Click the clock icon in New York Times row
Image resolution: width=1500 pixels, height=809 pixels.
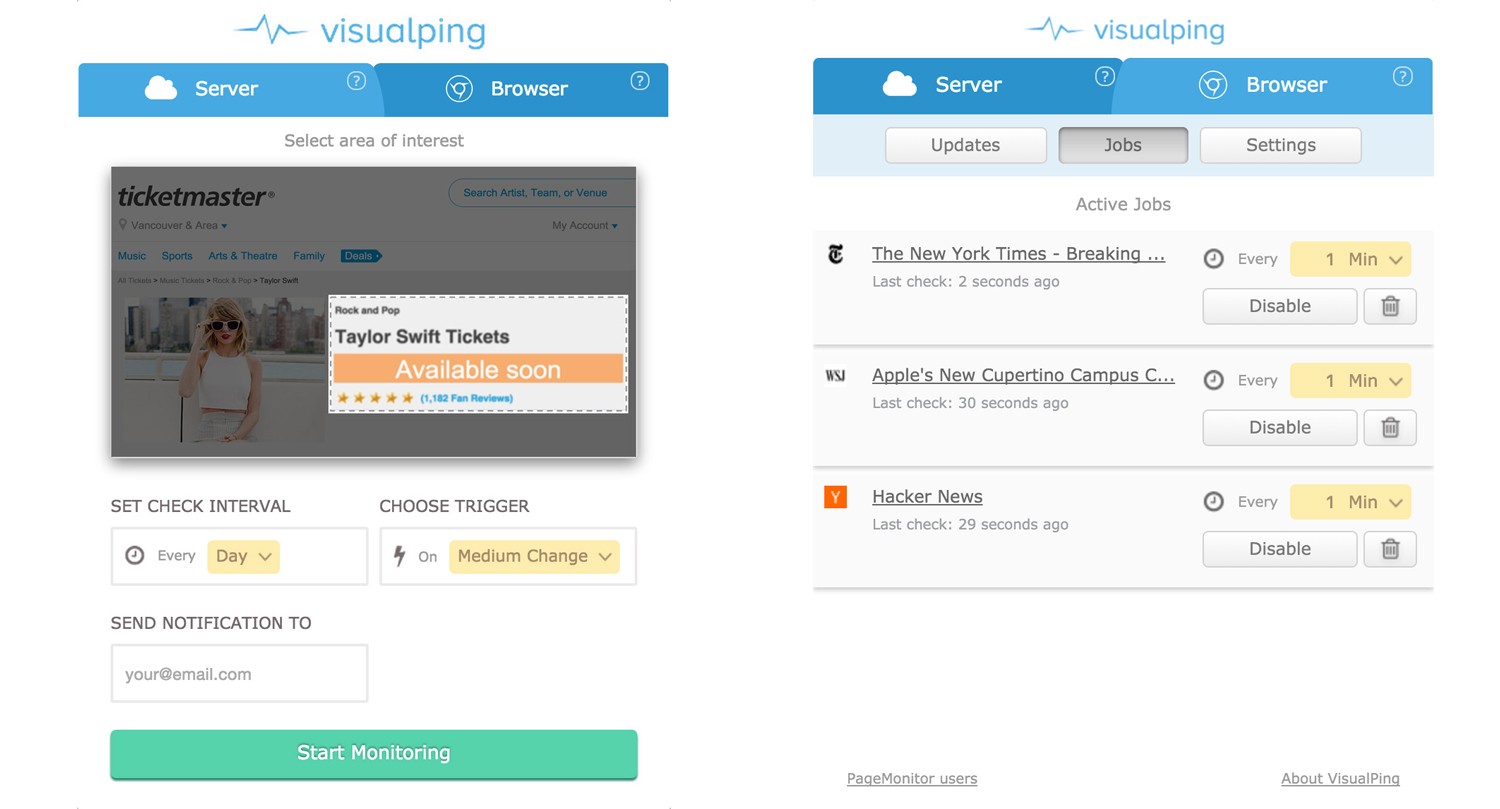click(1213, 259)
